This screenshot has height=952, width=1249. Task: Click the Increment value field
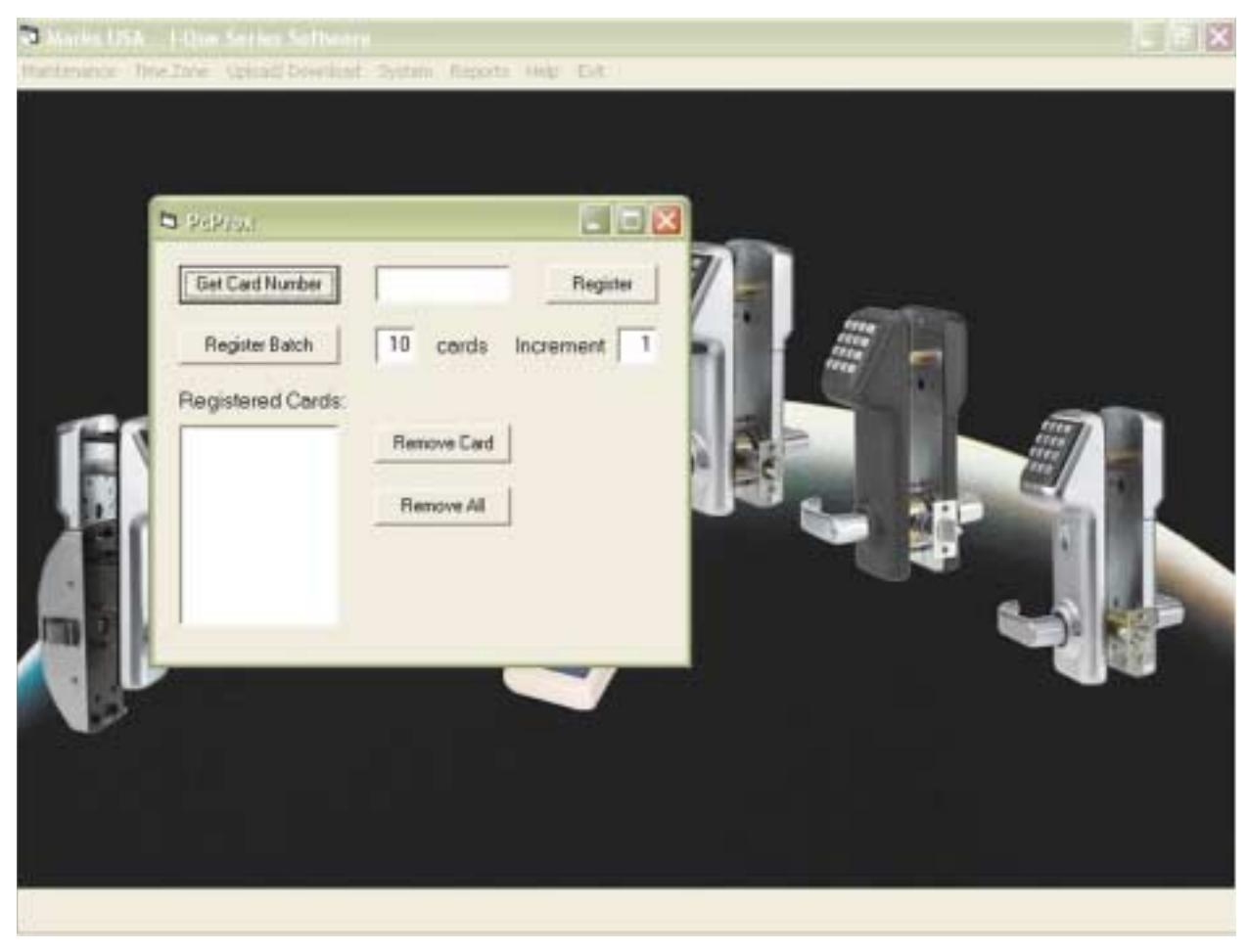tap(637, 345)
